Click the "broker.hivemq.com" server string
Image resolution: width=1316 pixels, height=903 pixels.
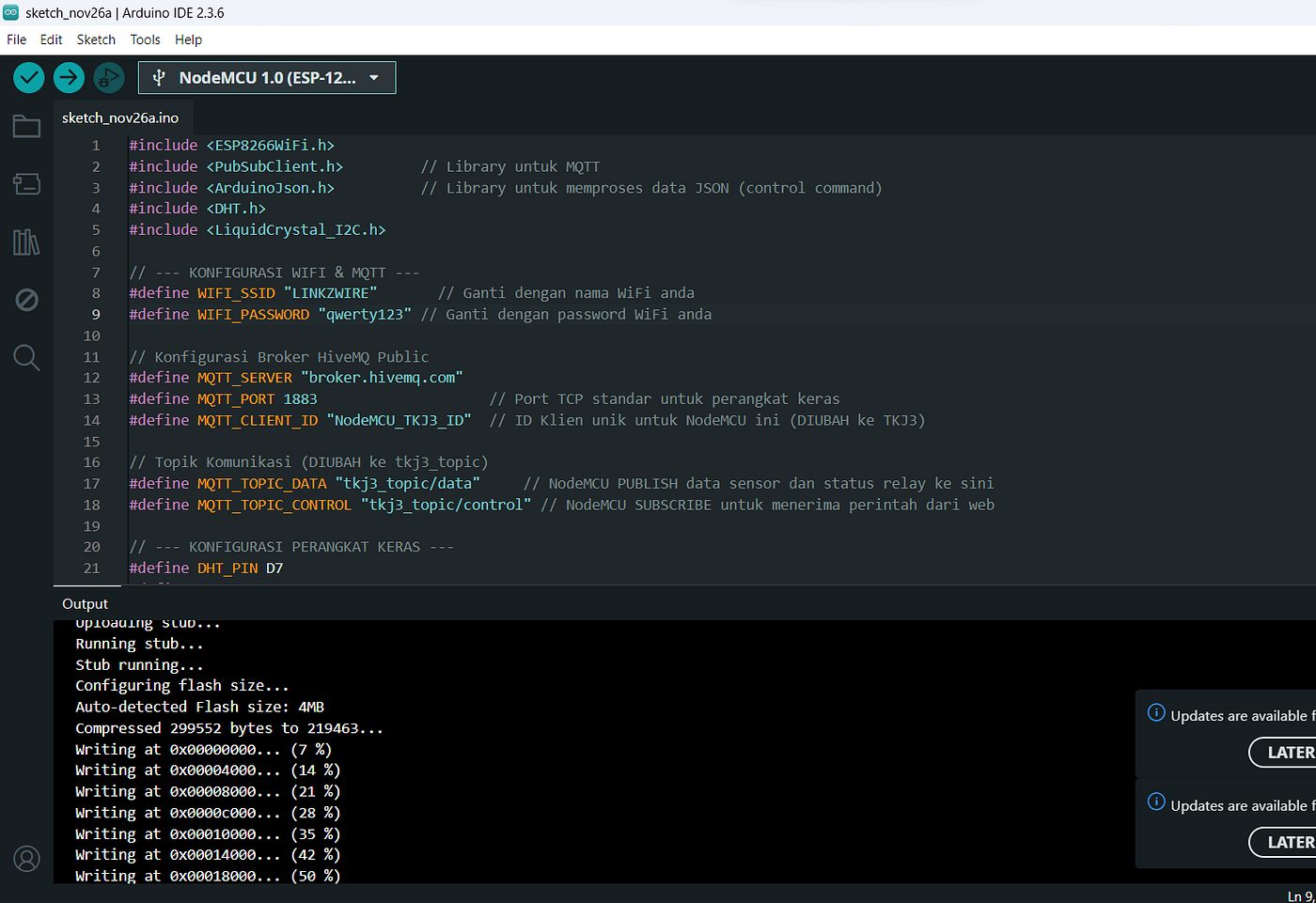382,378
